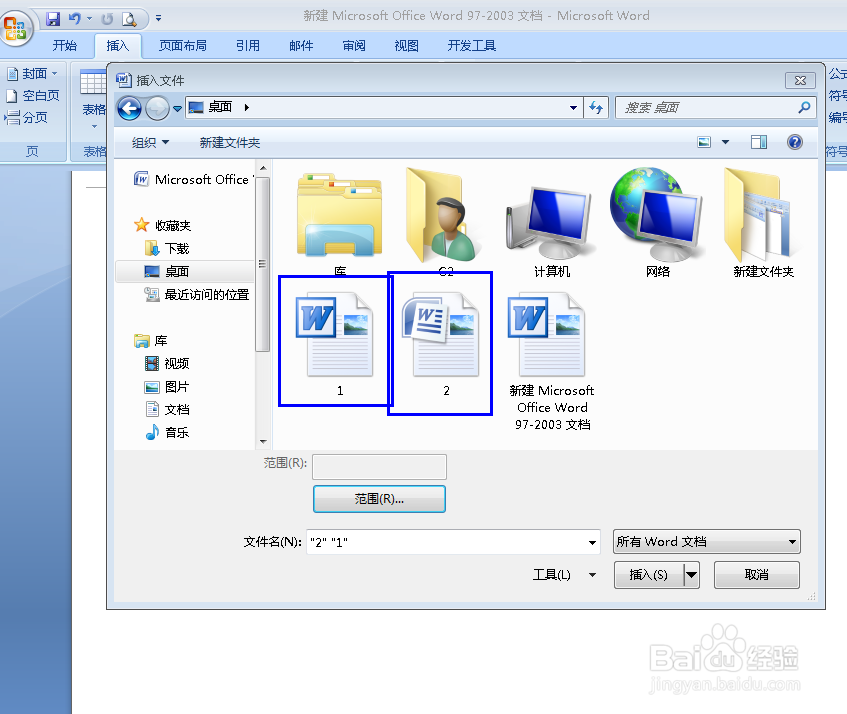Switch to the 页面布局 tab
Viewport: 847px width, 714px height.
[x=183, y=46]
